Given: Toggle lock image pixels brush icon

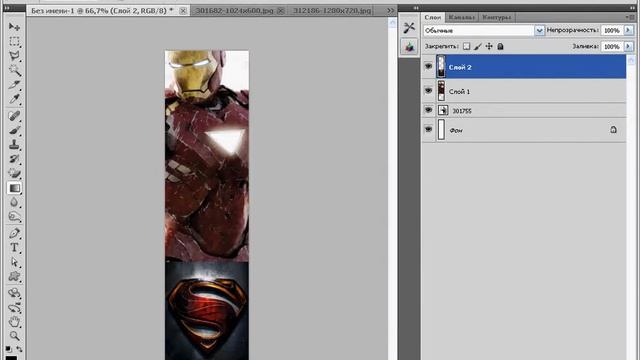Looking at the screenshot, I should coord(478,47).
